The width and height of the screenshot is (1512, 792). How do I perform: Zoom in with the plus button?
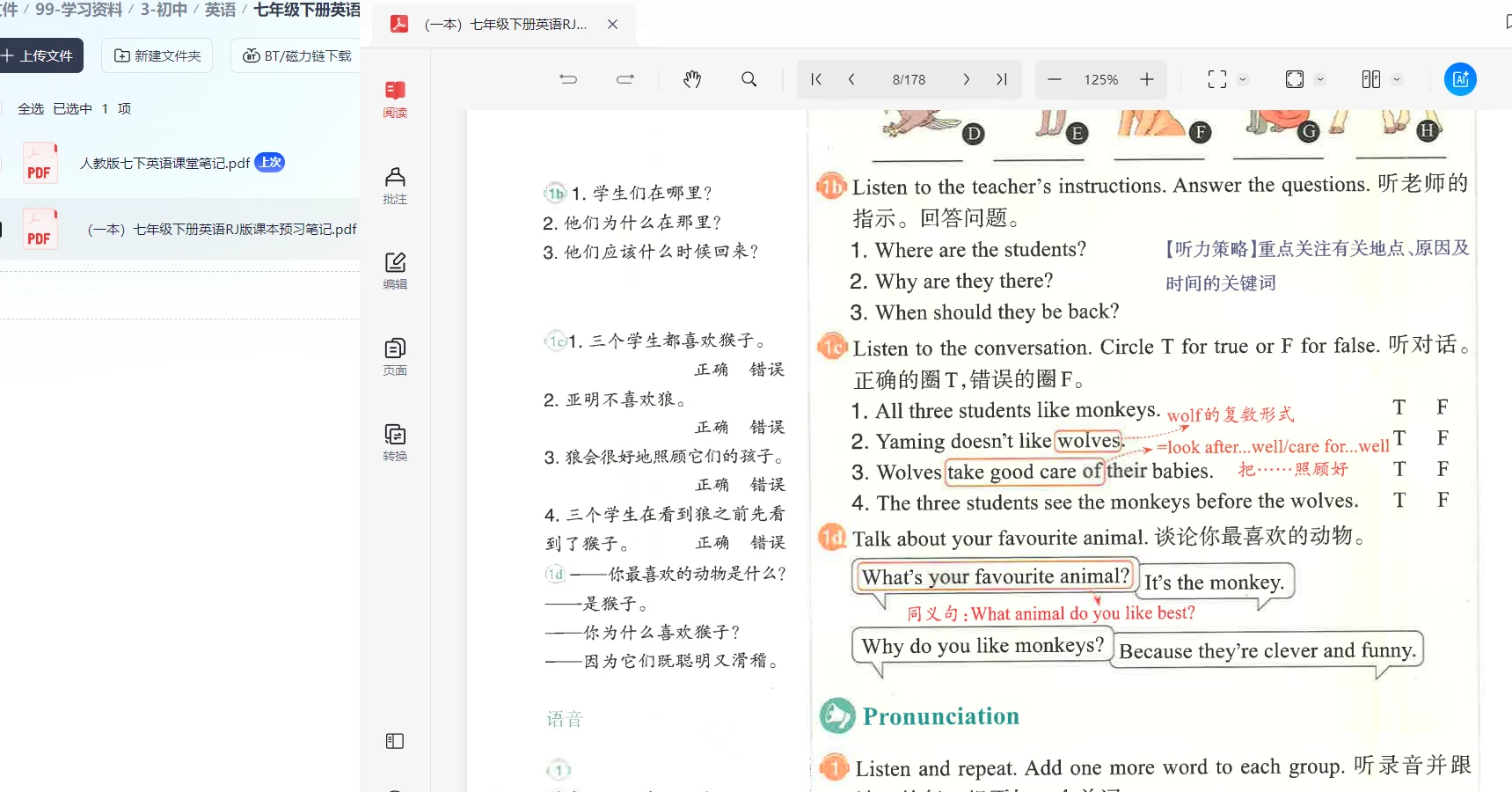1147,79
